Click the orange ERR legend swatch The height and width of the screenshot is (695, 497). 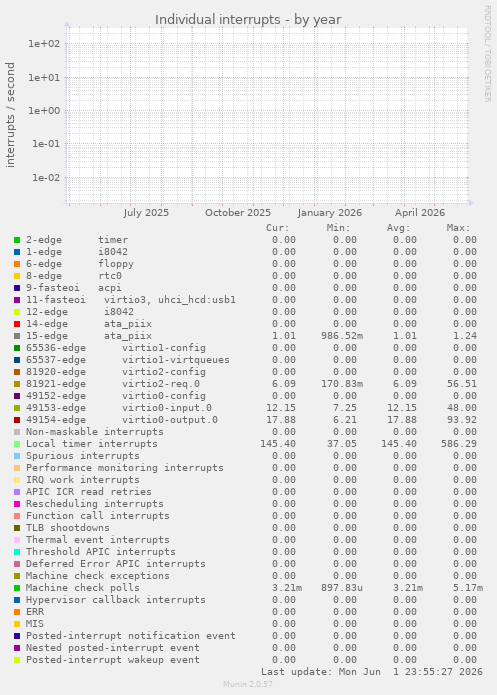17,612
